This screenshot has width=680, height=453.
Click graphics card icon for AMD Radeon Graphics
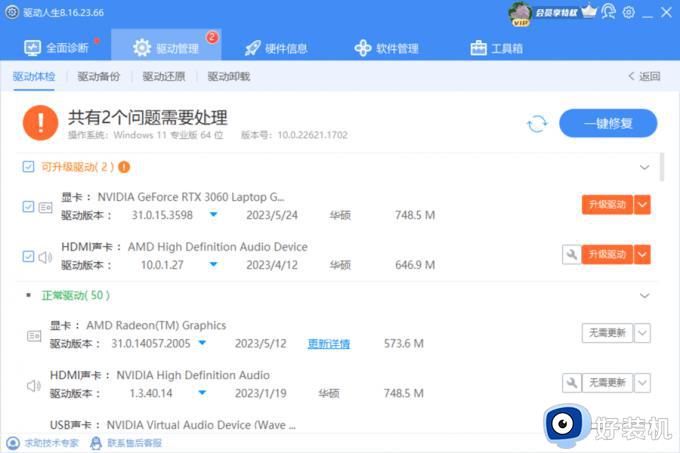coord(34,336)
